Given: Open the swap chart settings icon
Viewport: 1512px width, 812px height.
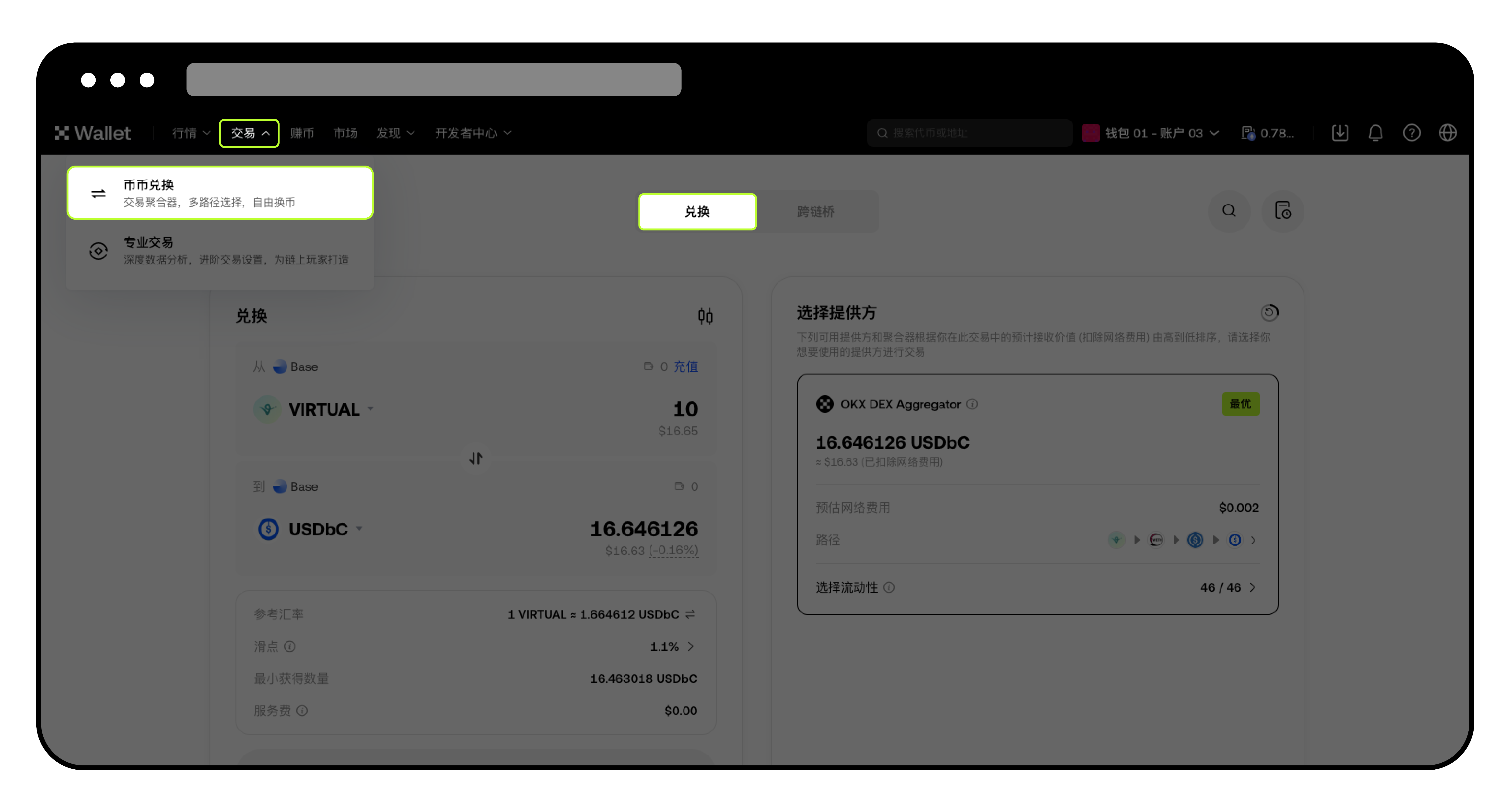Looking at the screenshot, I should 706,317.
